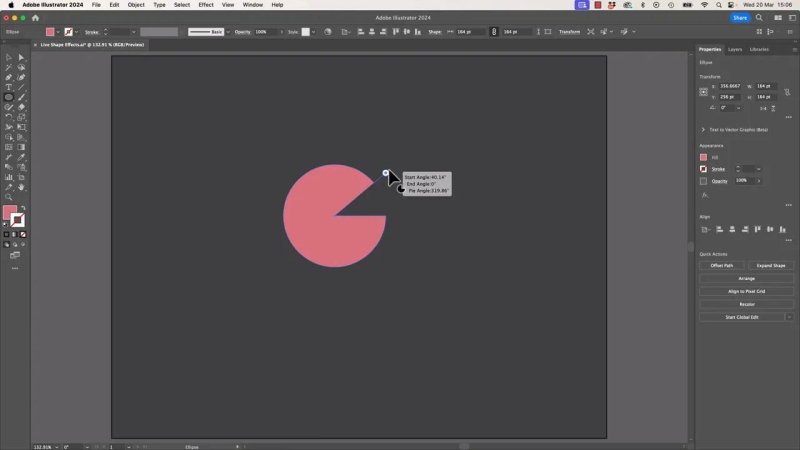This screenshot has height=450, width=800.
Task: Open the Object menu
Action: click(136, 5)
